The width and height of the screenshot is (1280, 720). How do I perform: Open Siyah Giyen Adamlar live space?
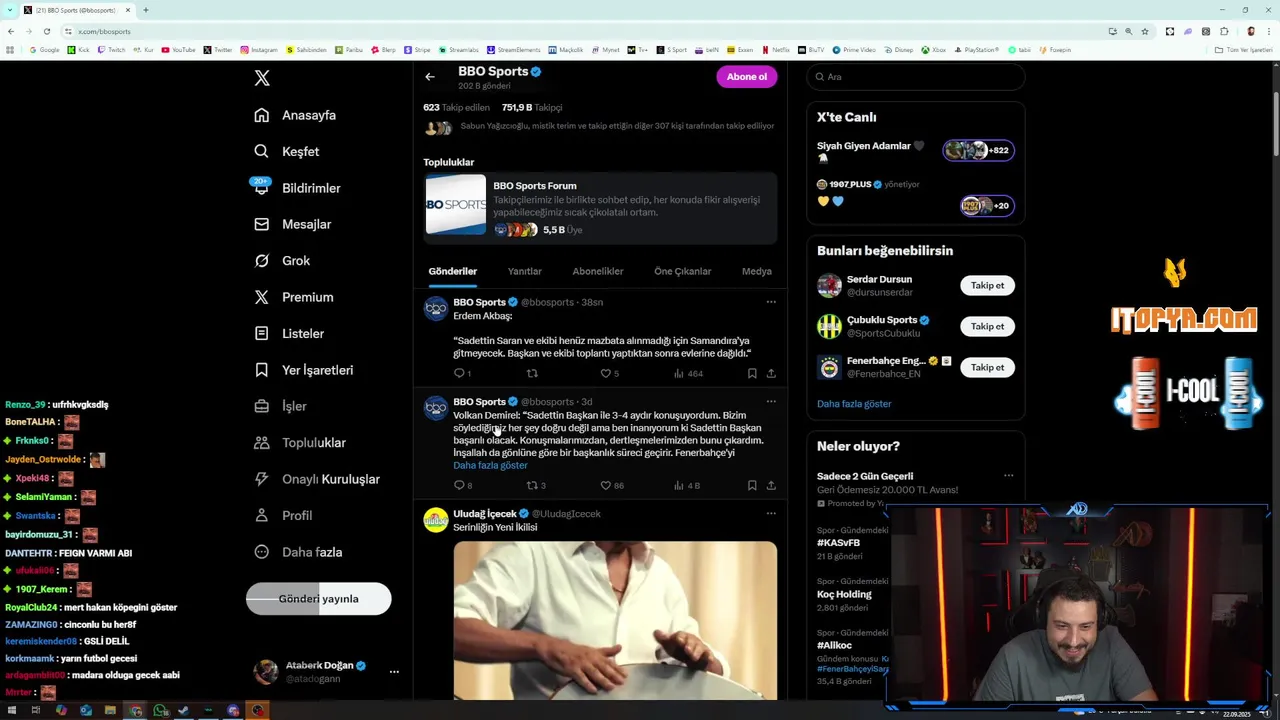tap(915, 151)
